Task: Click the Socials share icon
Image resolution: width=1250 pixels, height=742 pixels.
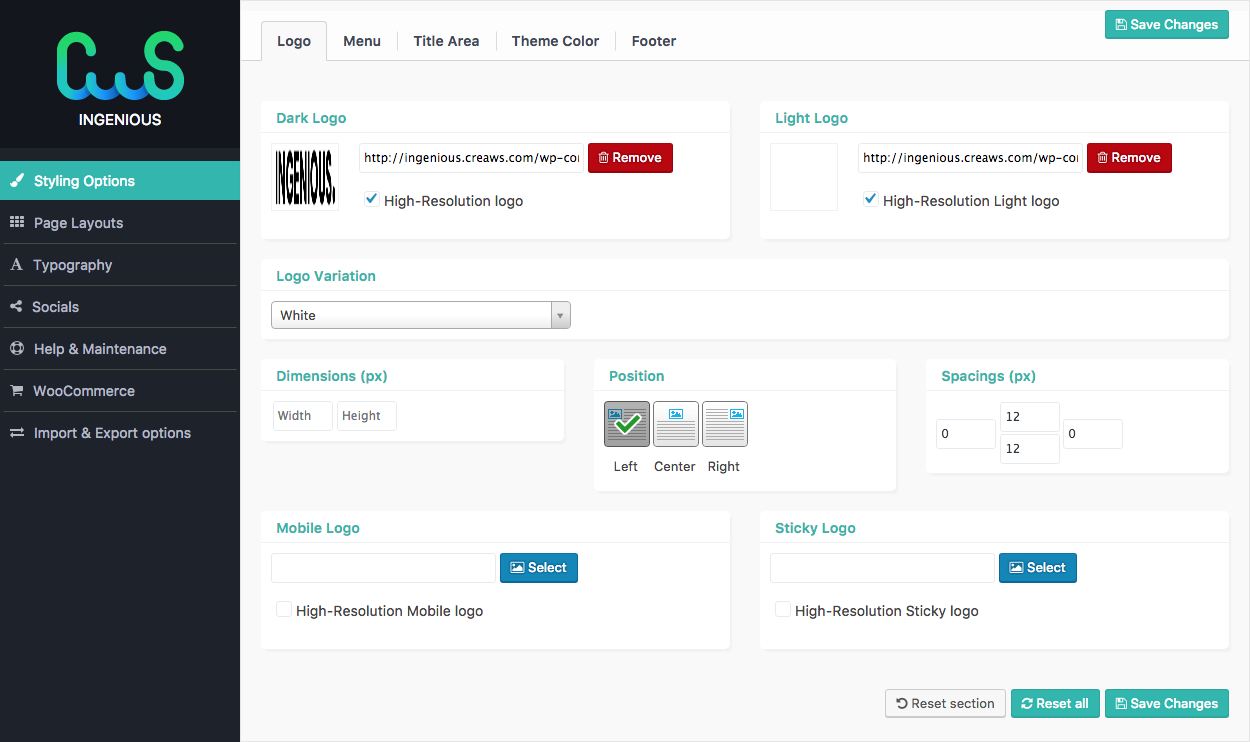Action: [16, 307]
